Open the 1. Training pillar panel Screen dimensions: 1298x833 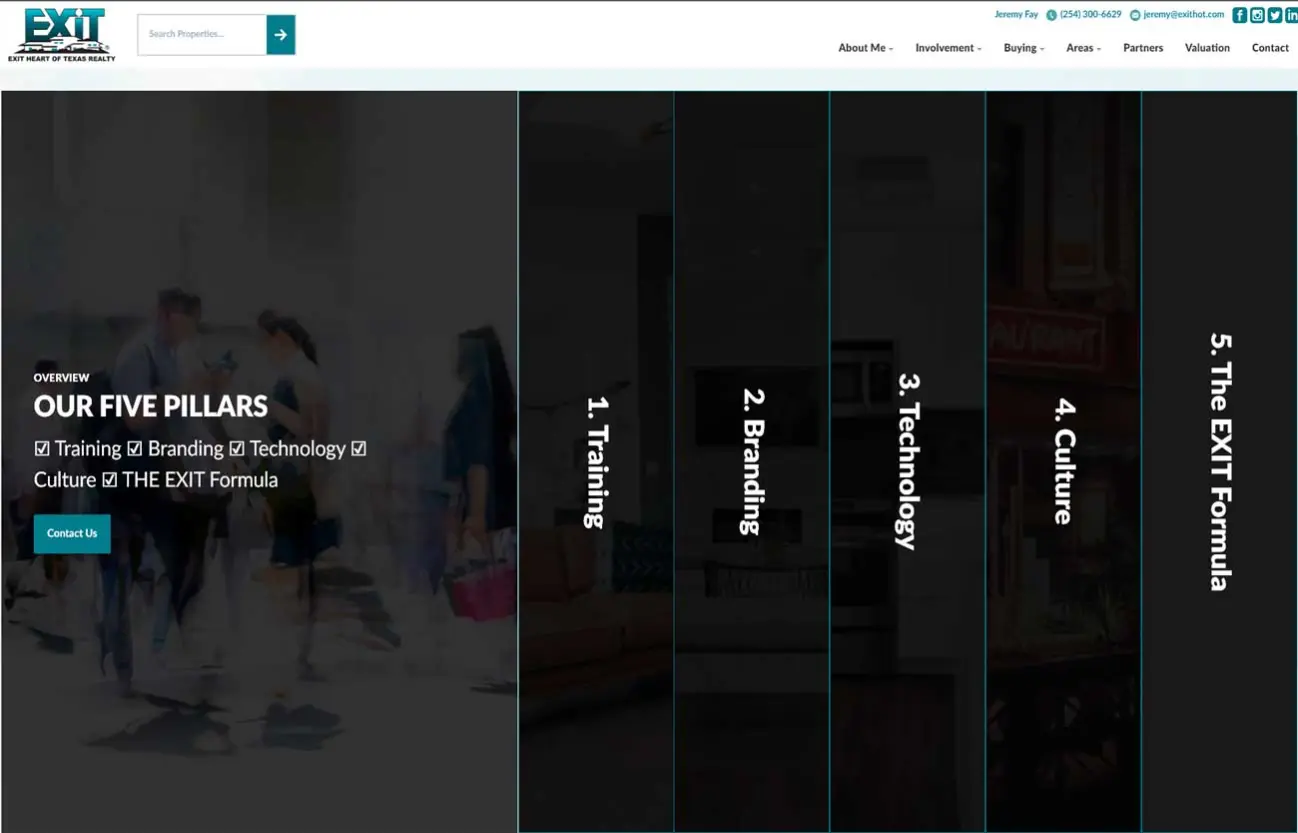[596, 461]
